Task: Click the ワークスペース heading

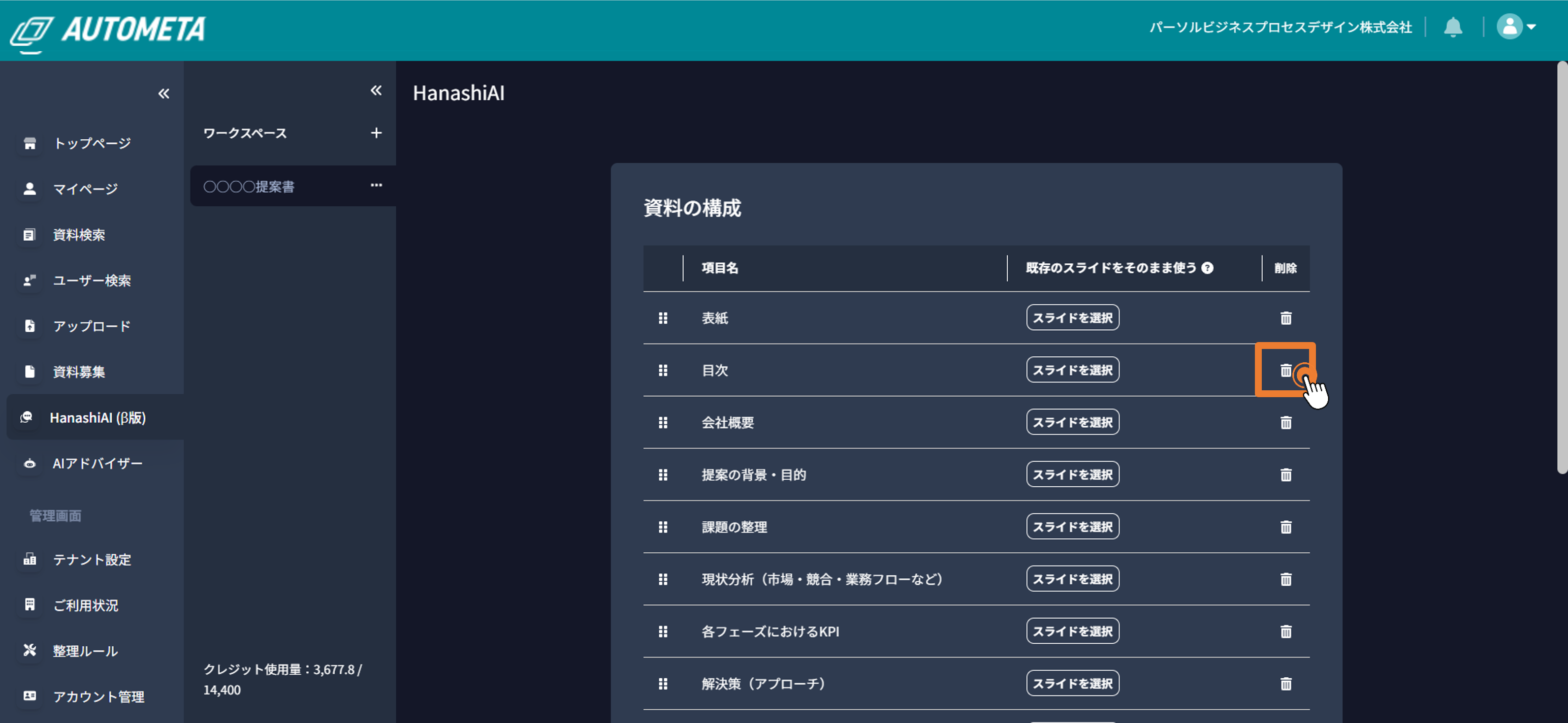Action: coord(245,133)
